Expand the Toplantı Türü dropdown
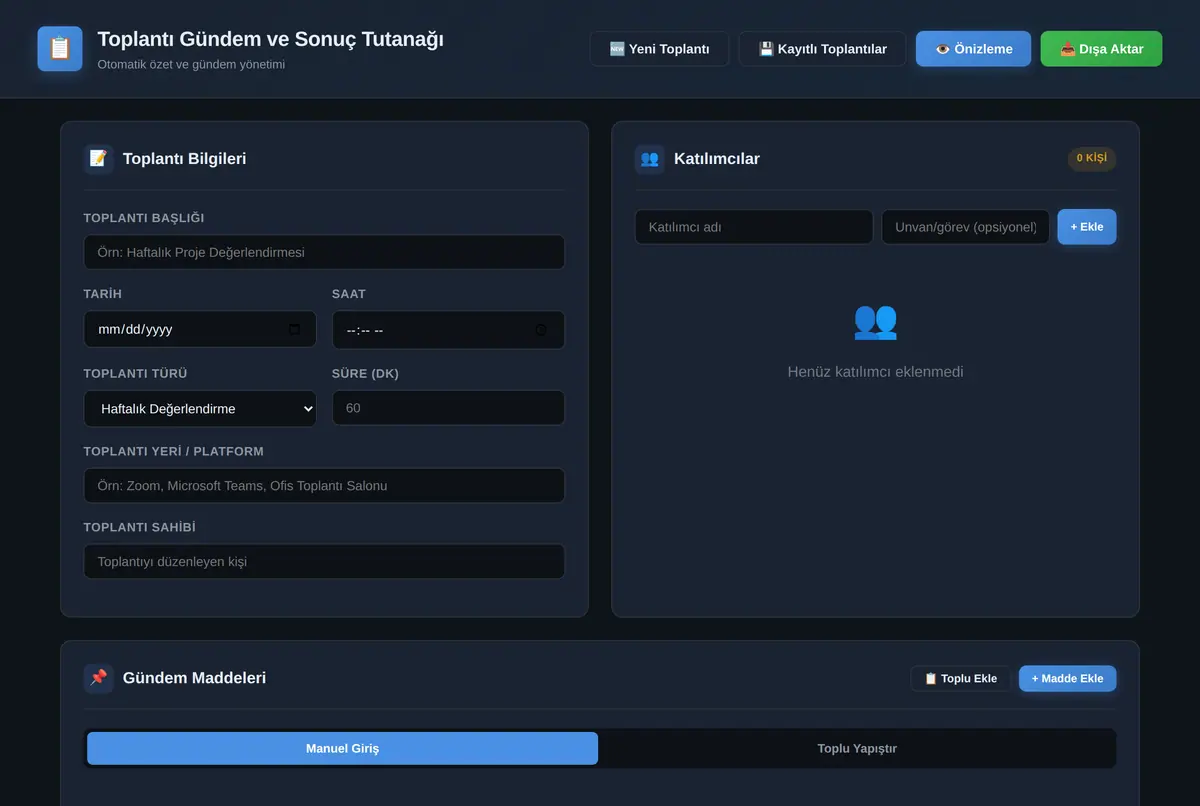 coord(200,408)
